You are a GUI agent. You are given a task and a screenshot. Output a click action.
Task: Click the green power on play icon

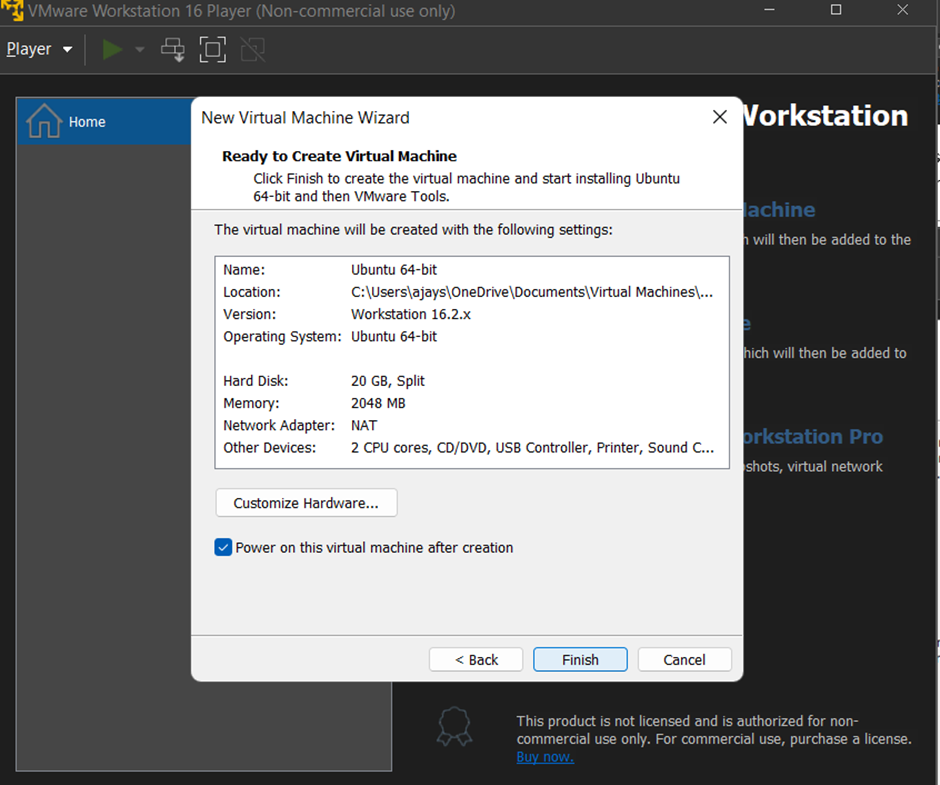(x=112, y=49)
